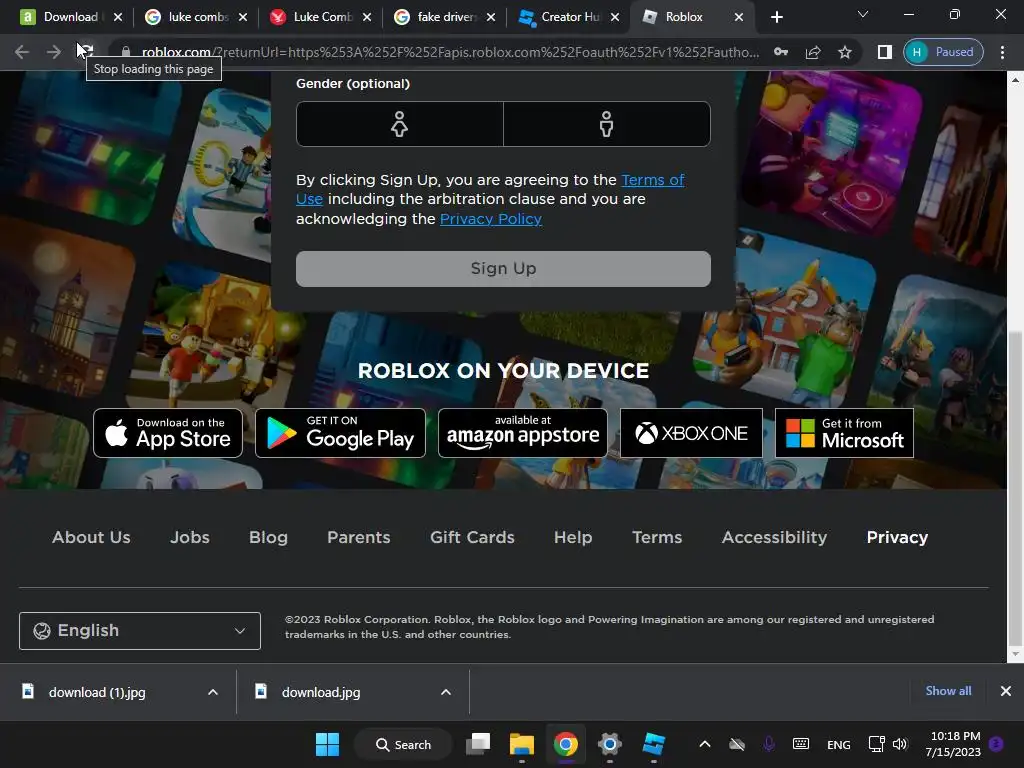Click the Sign Up button

(503, 268)
